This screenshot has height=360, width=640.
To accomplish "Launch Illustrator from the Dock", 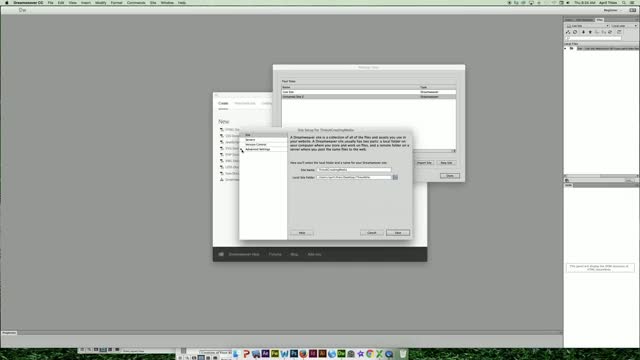I will point(322,353).
